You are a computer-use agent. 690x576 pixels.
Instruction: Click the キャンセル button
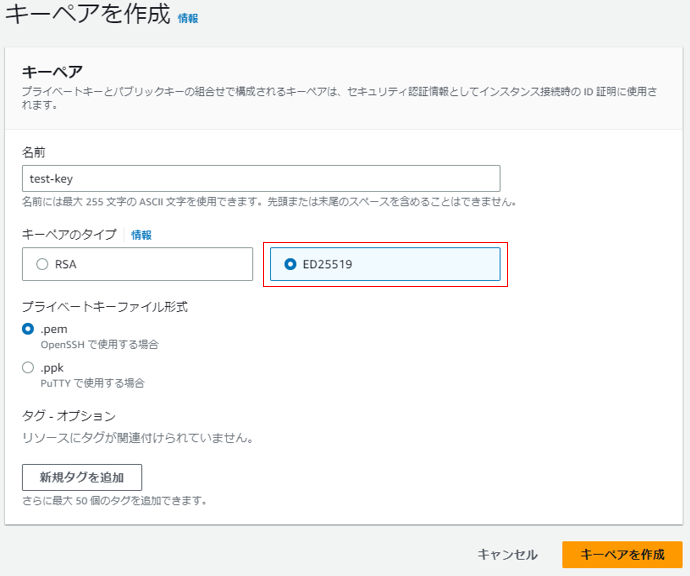pyautogui.click(x=507, y=554)
